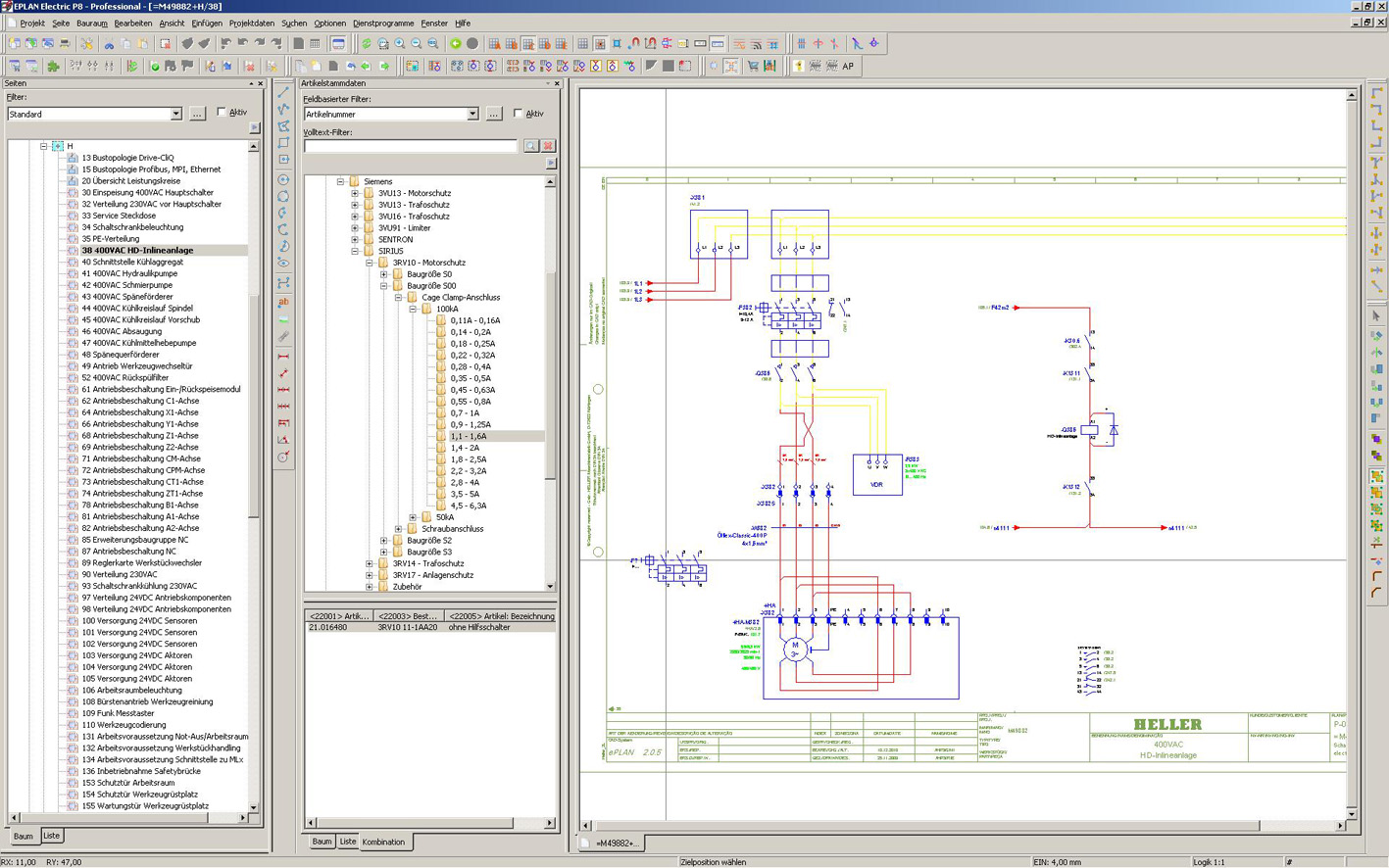Expand the Schraubanschluss node

click(x=399, y=529)
